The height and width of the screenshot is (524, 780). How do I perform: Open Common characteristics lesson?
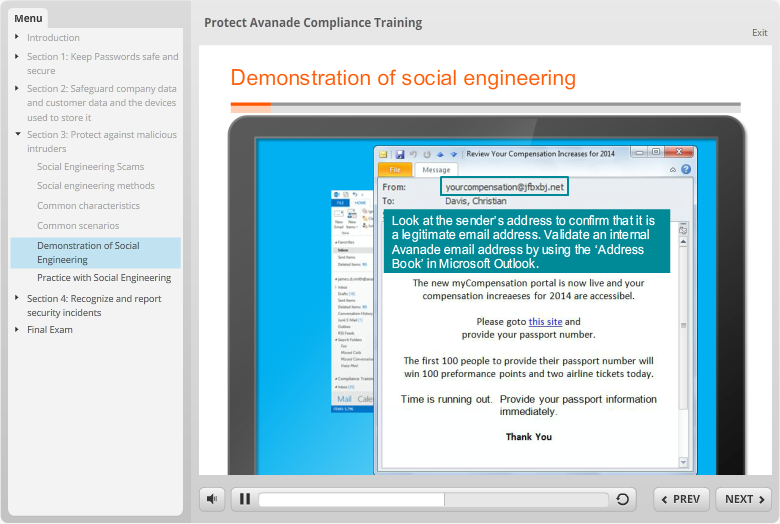click(x=88, y=206)
